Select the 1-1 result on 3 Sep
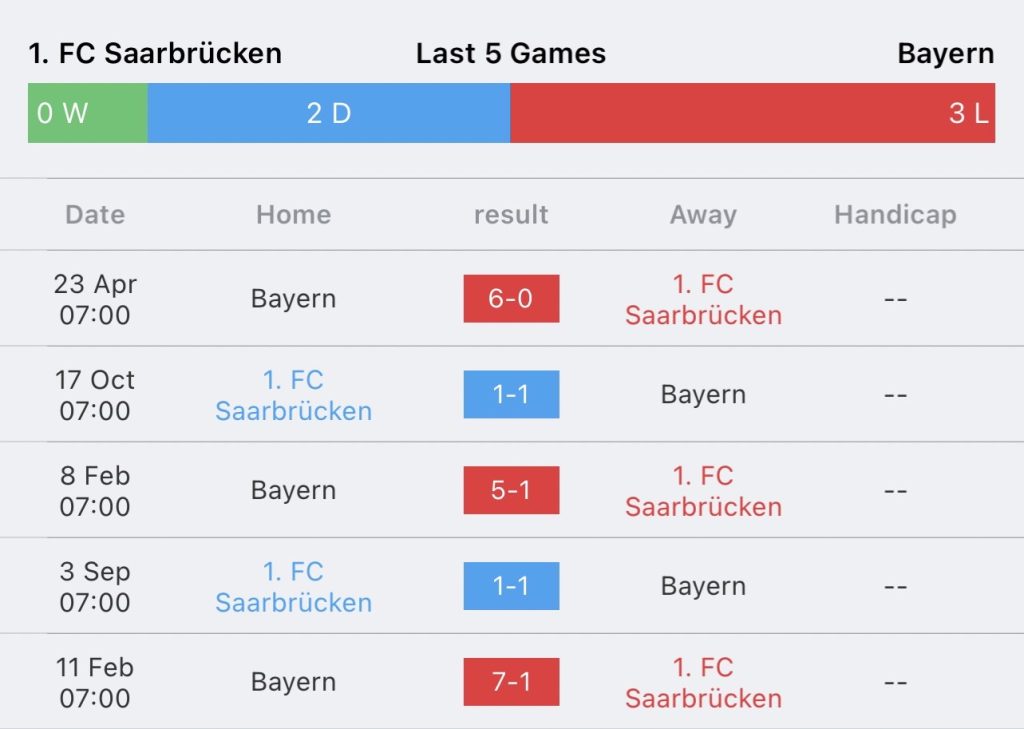The image size is (1024, 729). coord(511,586)
